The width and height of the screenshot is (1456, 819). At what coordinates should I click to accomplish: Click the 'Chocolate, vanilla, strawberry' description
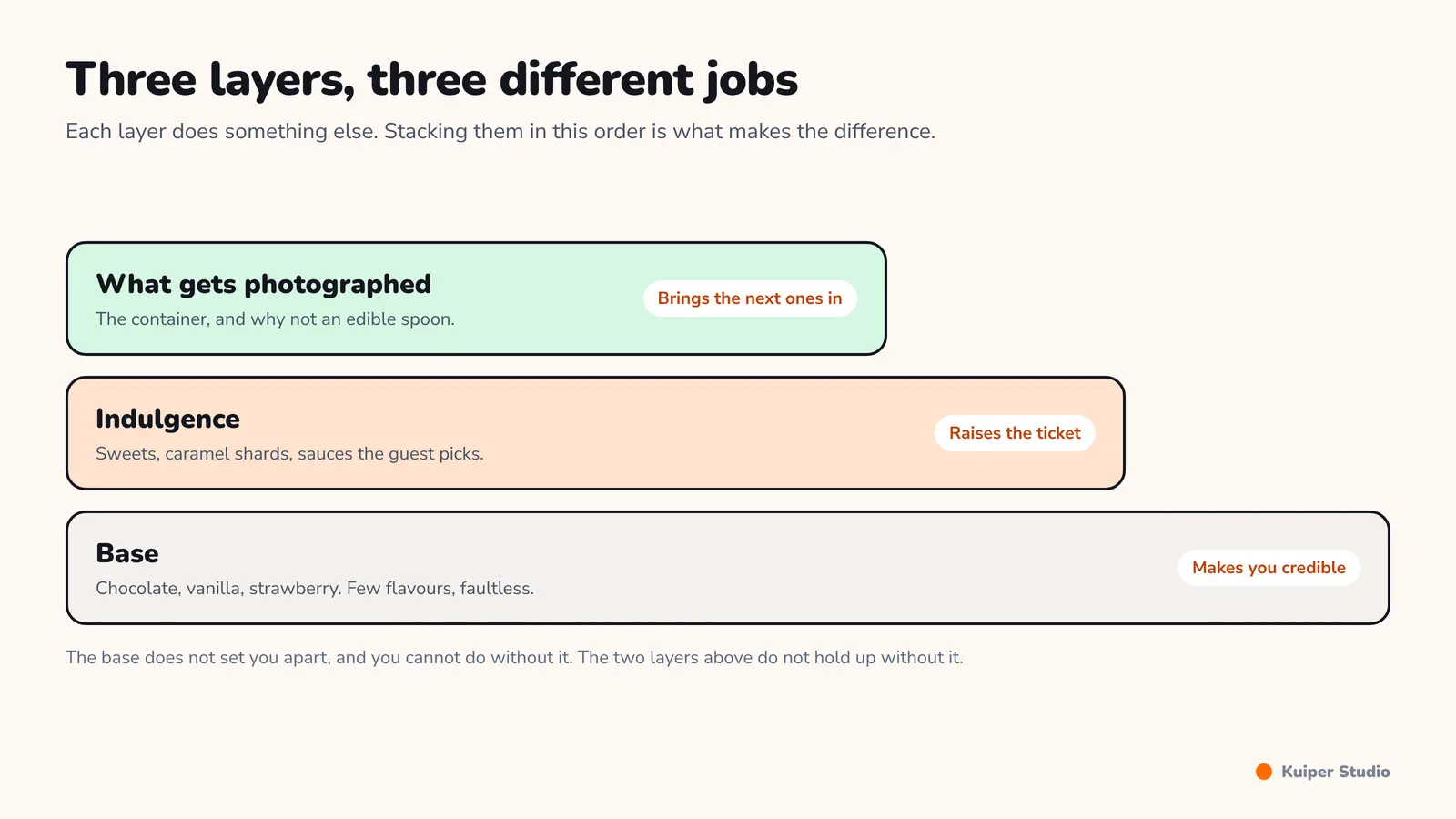click(315, 589)
